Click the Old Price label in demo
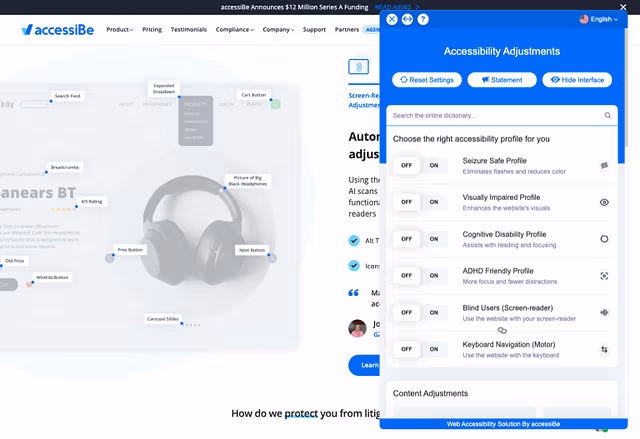The width and height of the screenshot is (640, 439). pyautogui.click(x=15, y=261)
